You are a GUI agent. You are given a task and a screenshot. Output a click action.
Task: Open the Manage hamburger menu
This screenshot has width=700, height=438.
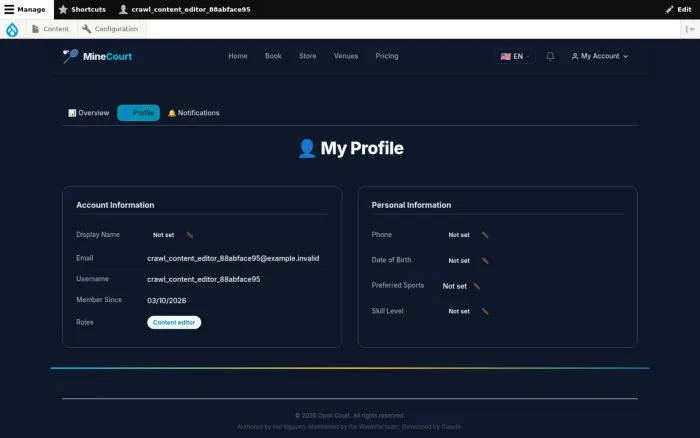25,9
